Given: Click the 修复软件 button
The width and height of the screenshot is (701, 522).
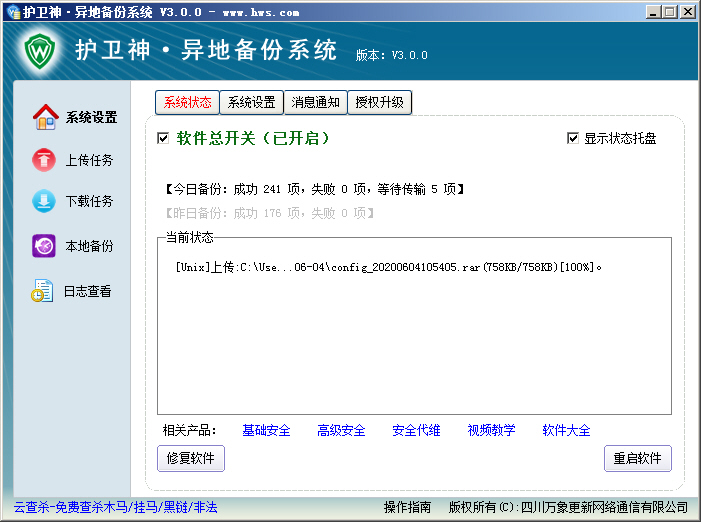Looking at the screenshot, I should click(191, 458).
